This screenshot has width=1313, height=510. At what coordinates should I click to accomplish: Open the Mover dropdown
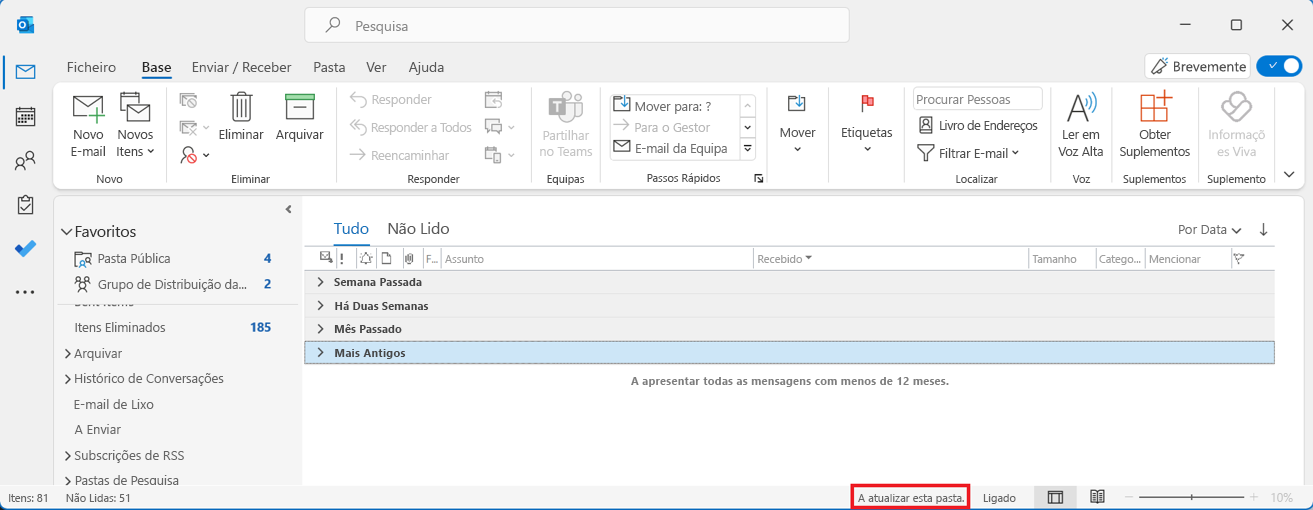click(797, 126)
